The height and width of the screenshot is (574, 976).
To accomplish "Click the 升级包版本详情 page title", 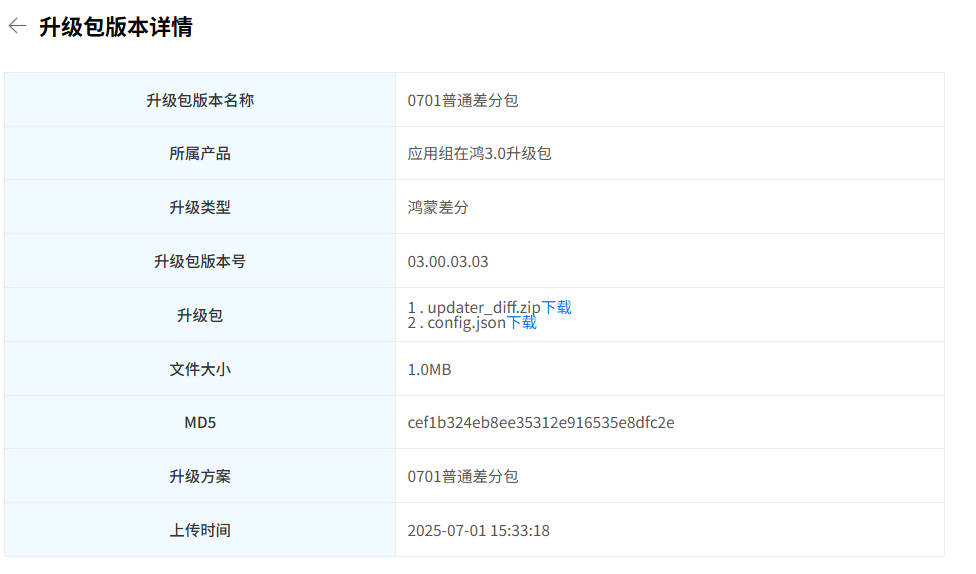I will tap(116, 27).
